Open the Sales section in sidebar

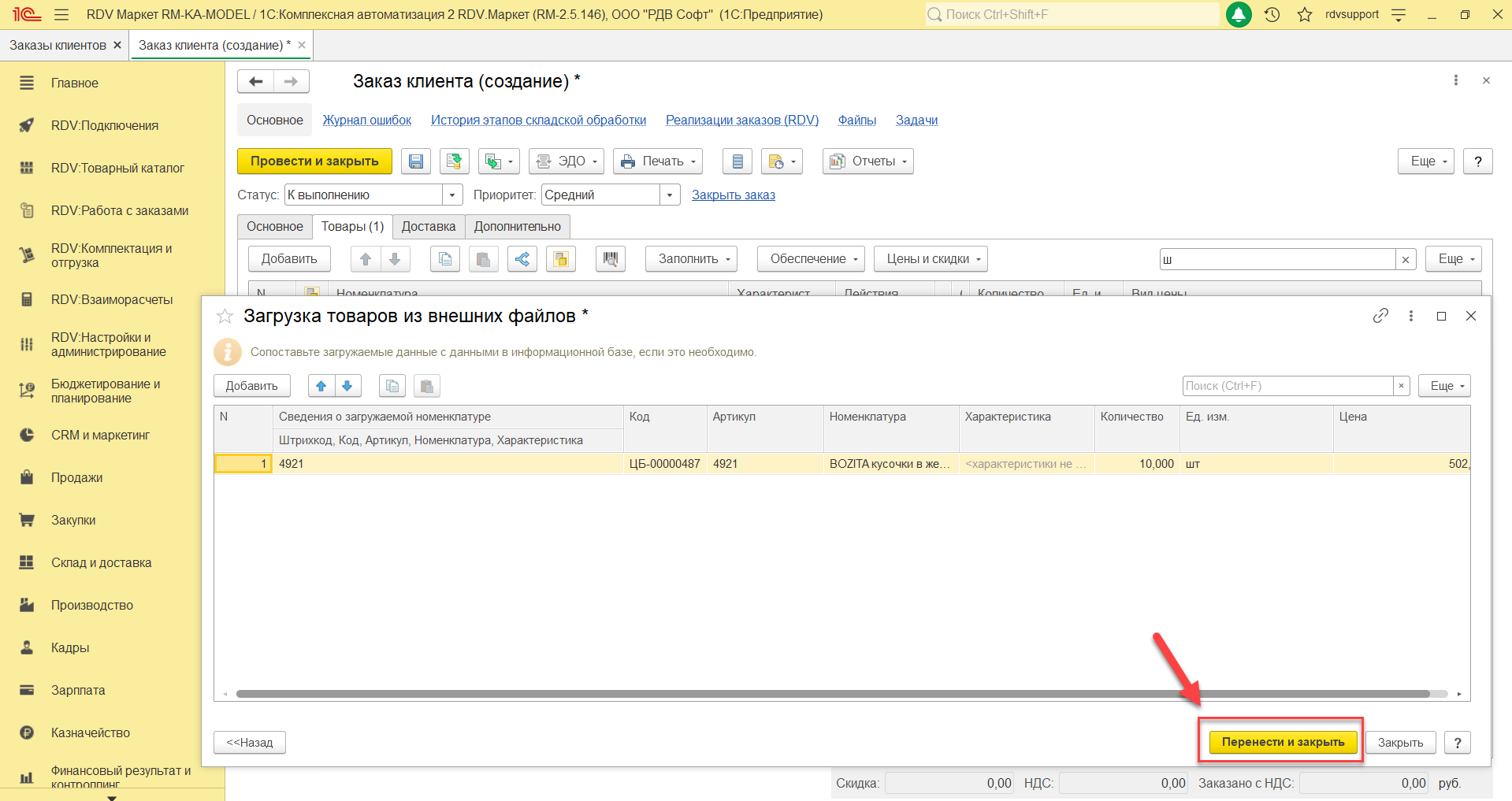(77, 478)
